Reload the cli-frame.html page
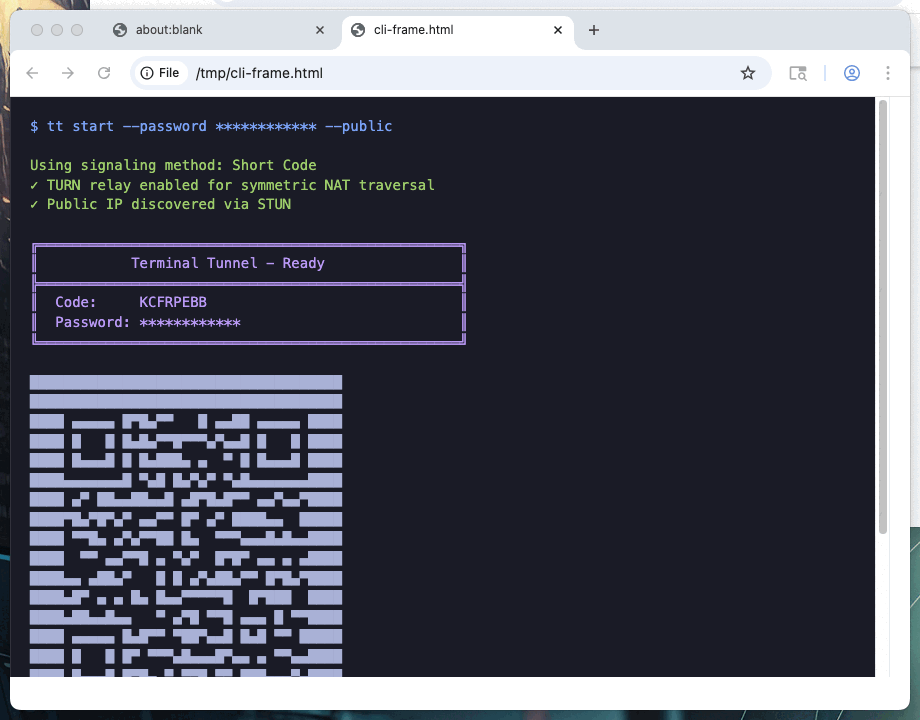 point(104,73)
